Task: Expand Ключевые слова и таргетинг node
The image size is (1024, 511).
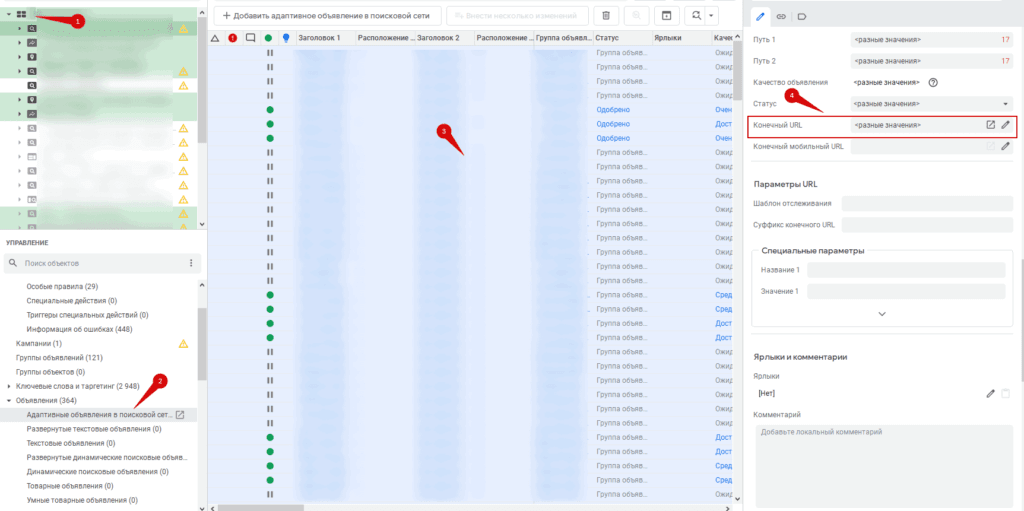Action: coord(8,387)
